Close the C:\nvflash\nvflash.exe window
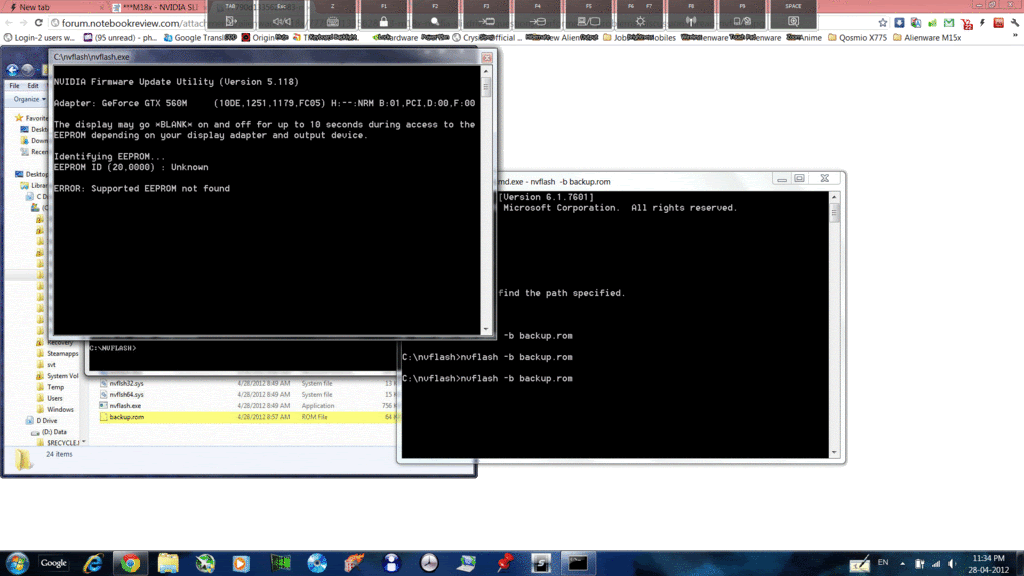This screenshot has width=1024, height=576. point(487,57)
